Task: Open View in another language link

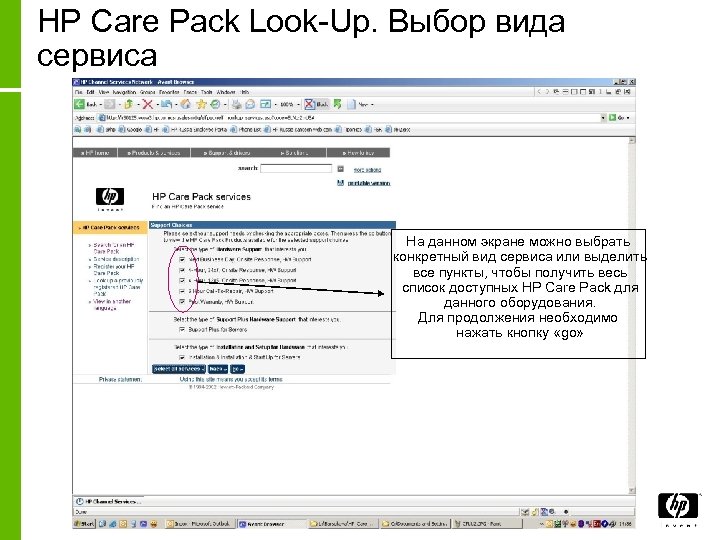Action: [112, 305]
